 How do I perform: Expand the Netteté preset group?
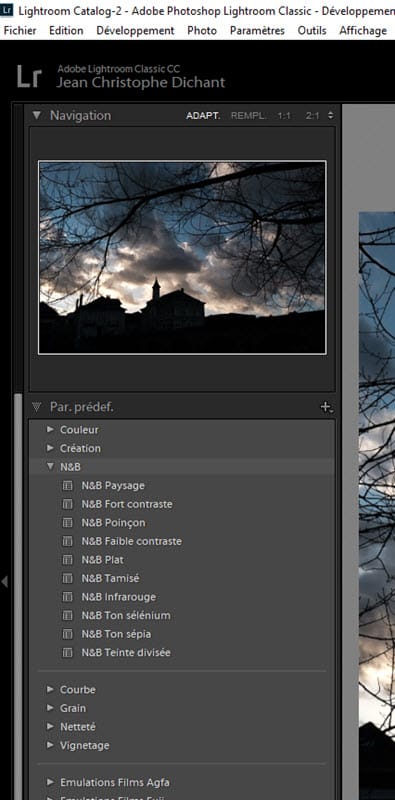(x=50, y=727)
